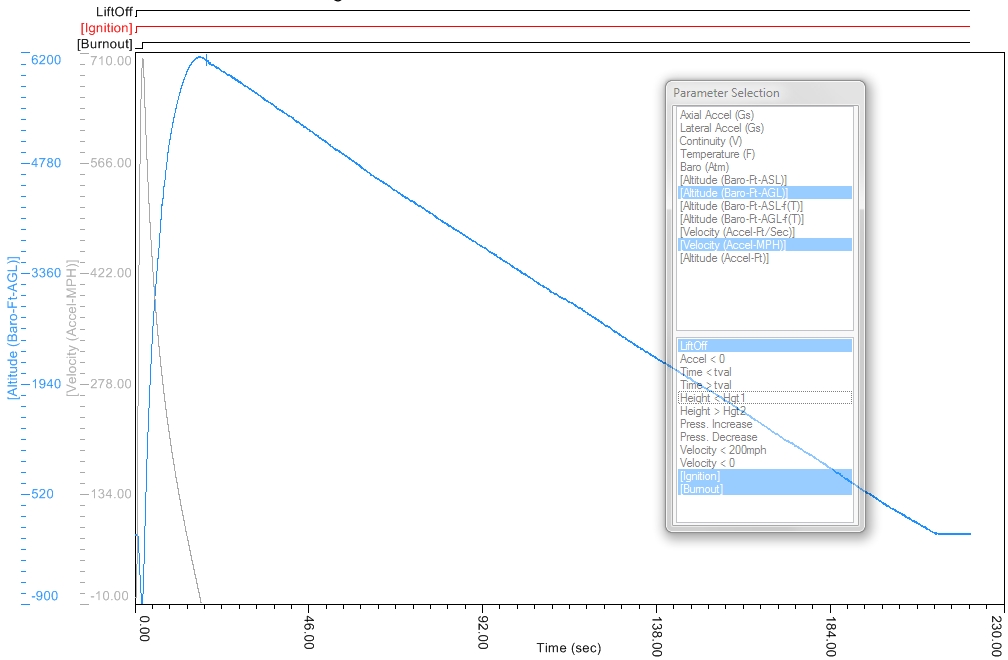
Task: Select the Time > tval event
Action: [x=764, y=385]
